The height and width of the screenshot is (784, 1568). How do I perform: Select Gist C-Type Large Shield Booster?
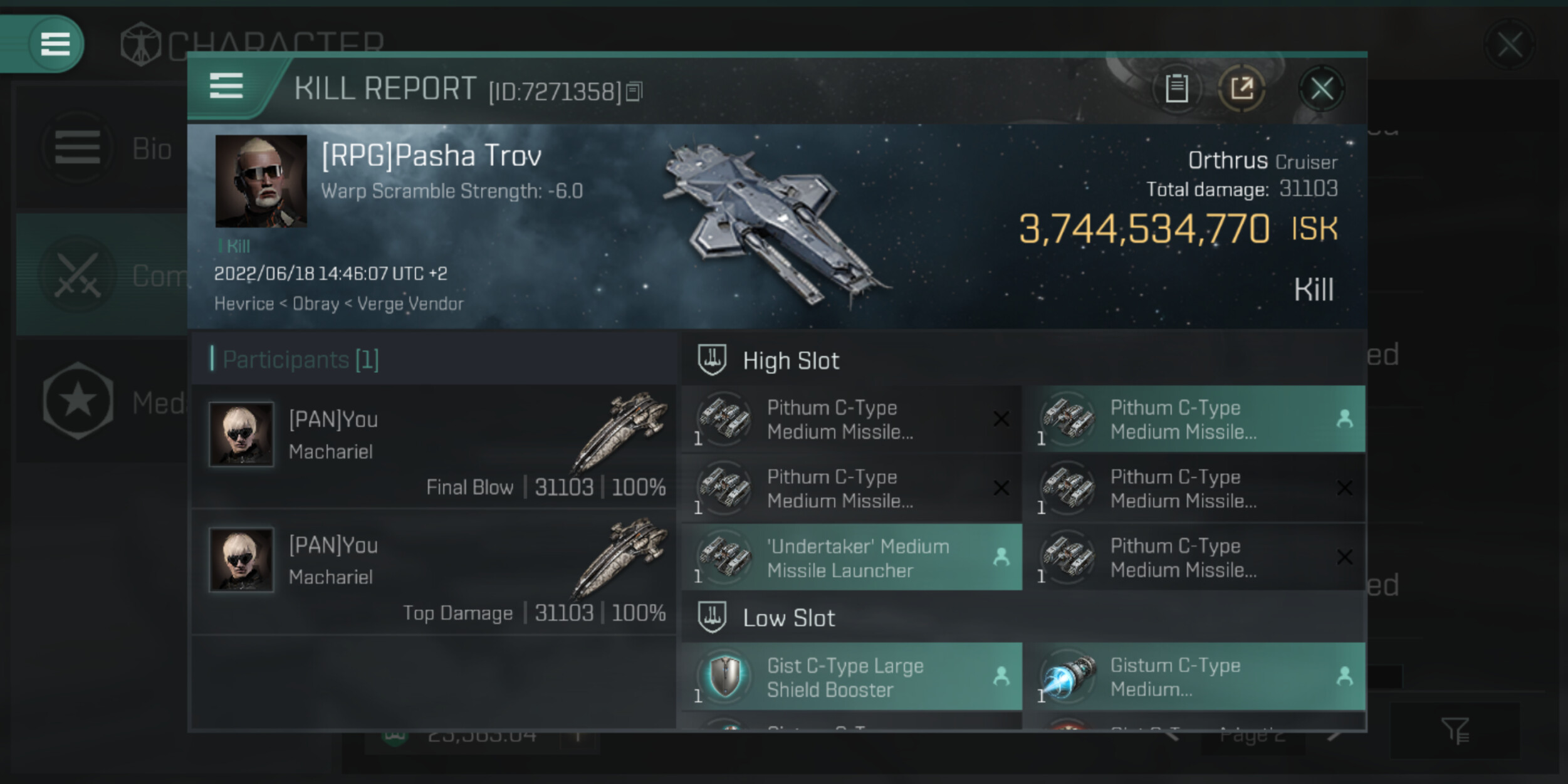(852, 677)
